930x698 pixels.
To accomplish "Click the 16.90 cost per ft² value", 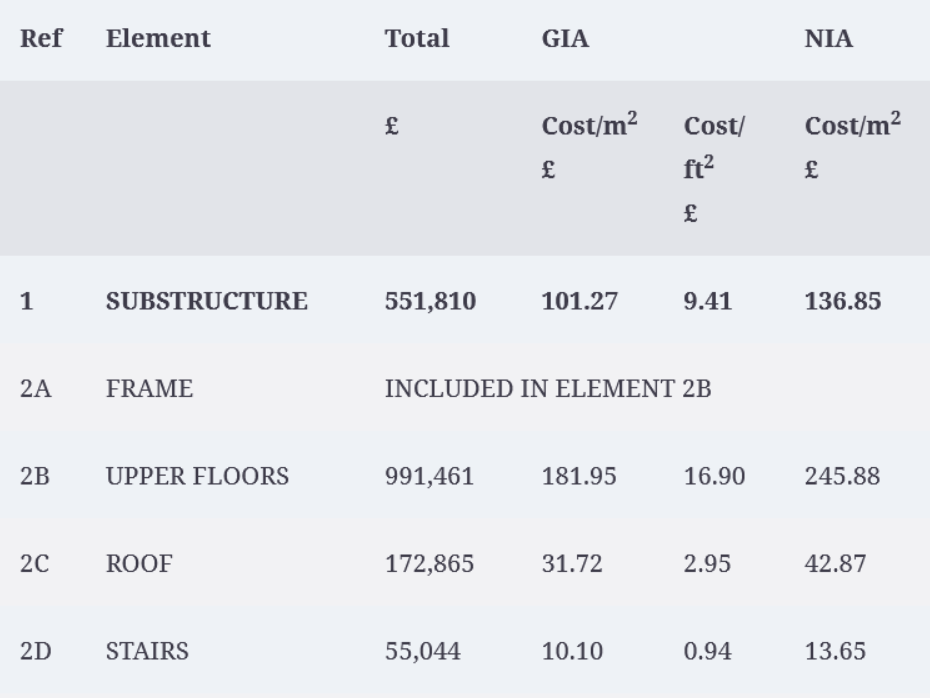I will pos(715,476).
